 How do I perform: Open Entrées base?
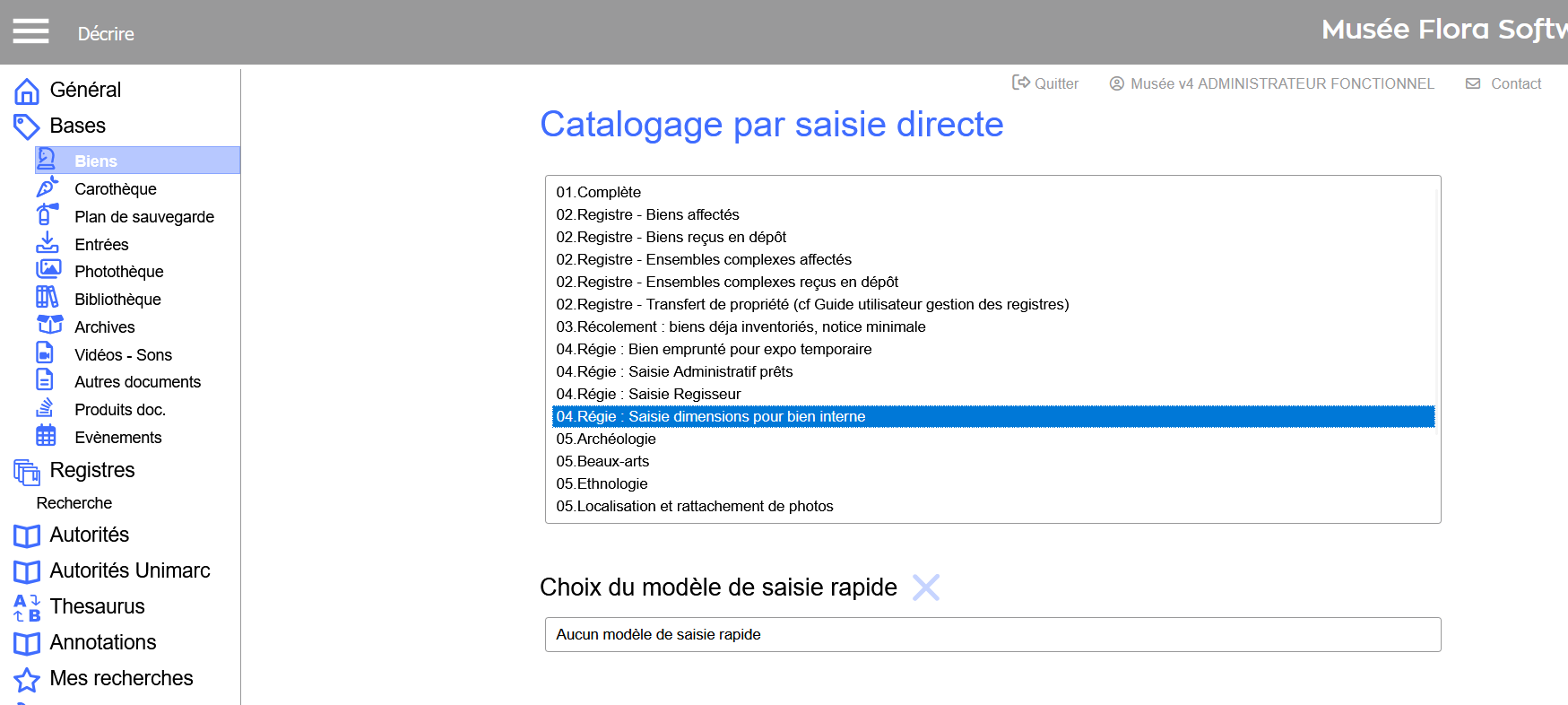(101, 245)
